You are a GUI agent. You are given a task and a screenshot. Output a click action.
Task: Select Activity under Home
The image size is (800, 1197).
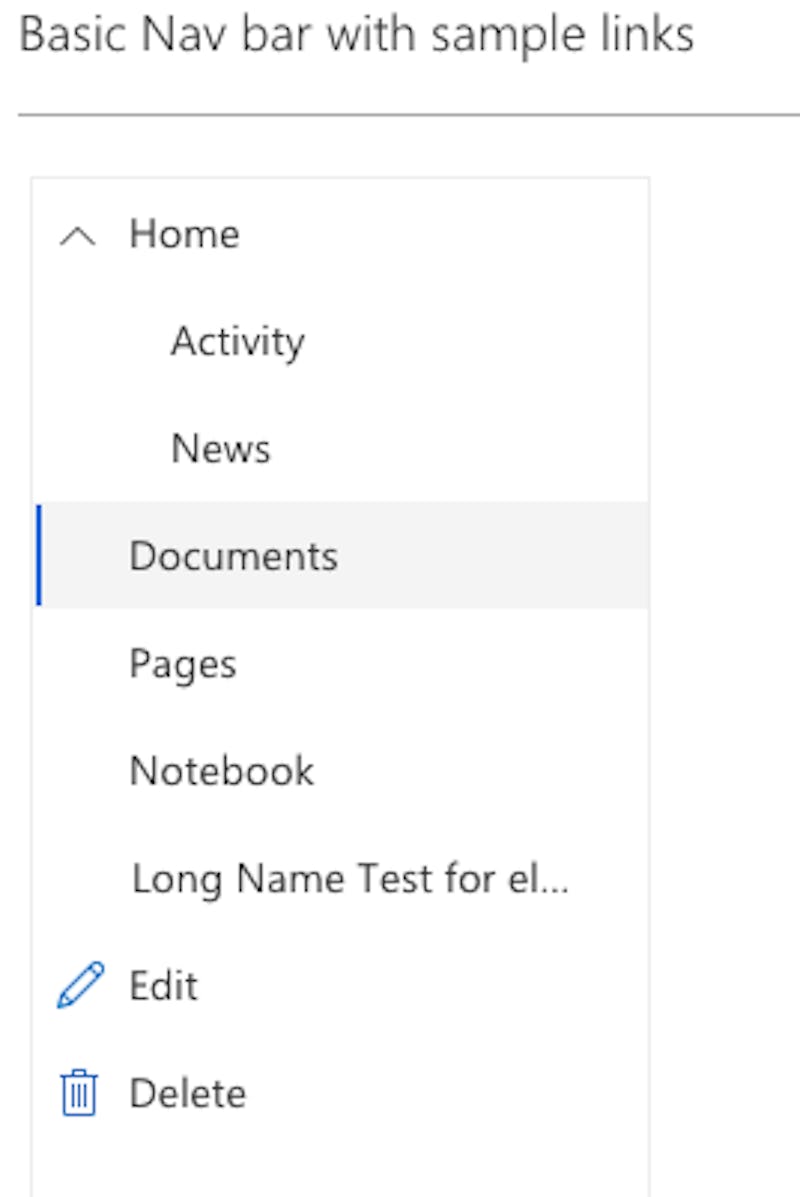pyautogui.click(x=237, y=342)
